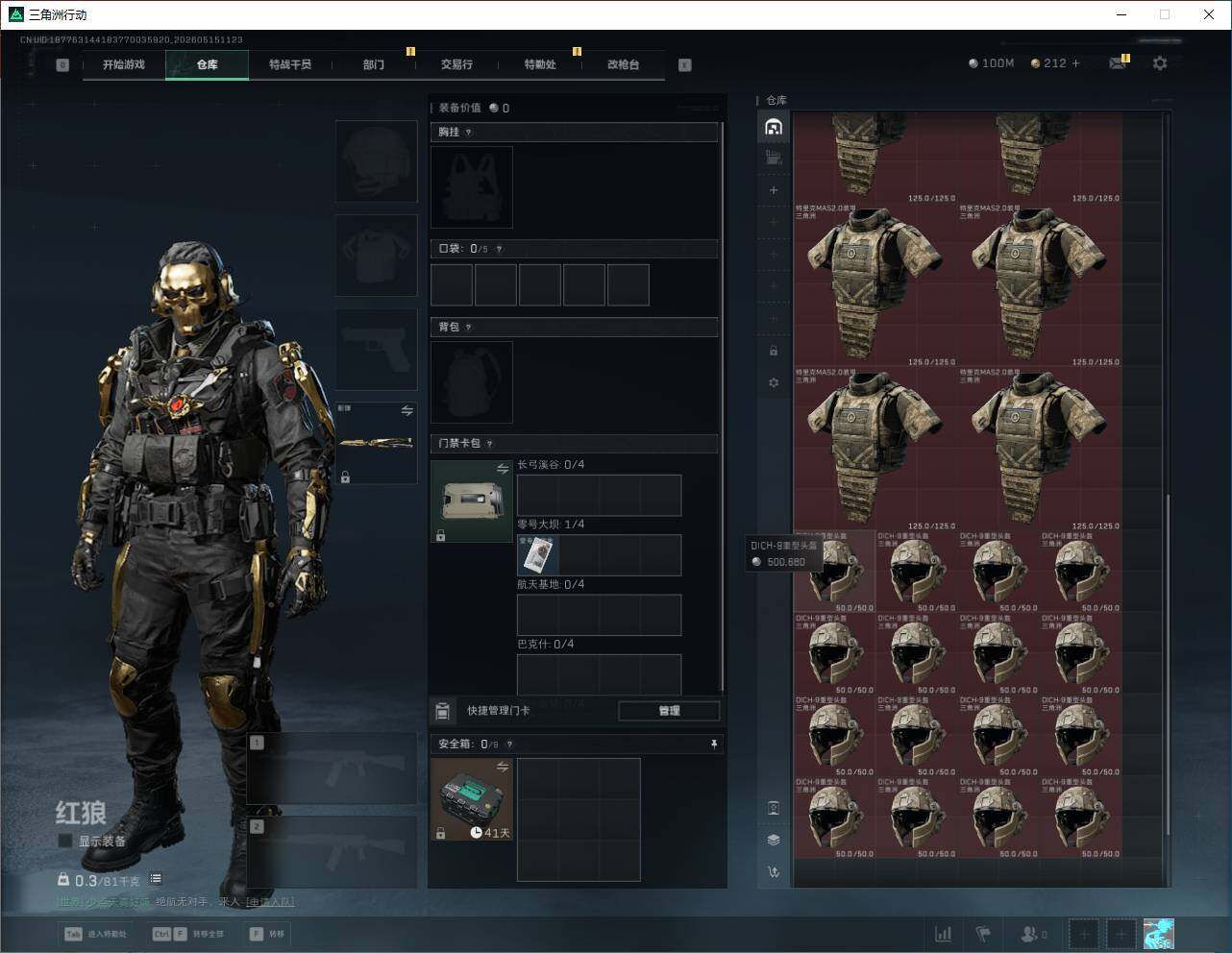Select the safe box item with 41天
Screen dimensions: 1232x953
click(472, 799)
